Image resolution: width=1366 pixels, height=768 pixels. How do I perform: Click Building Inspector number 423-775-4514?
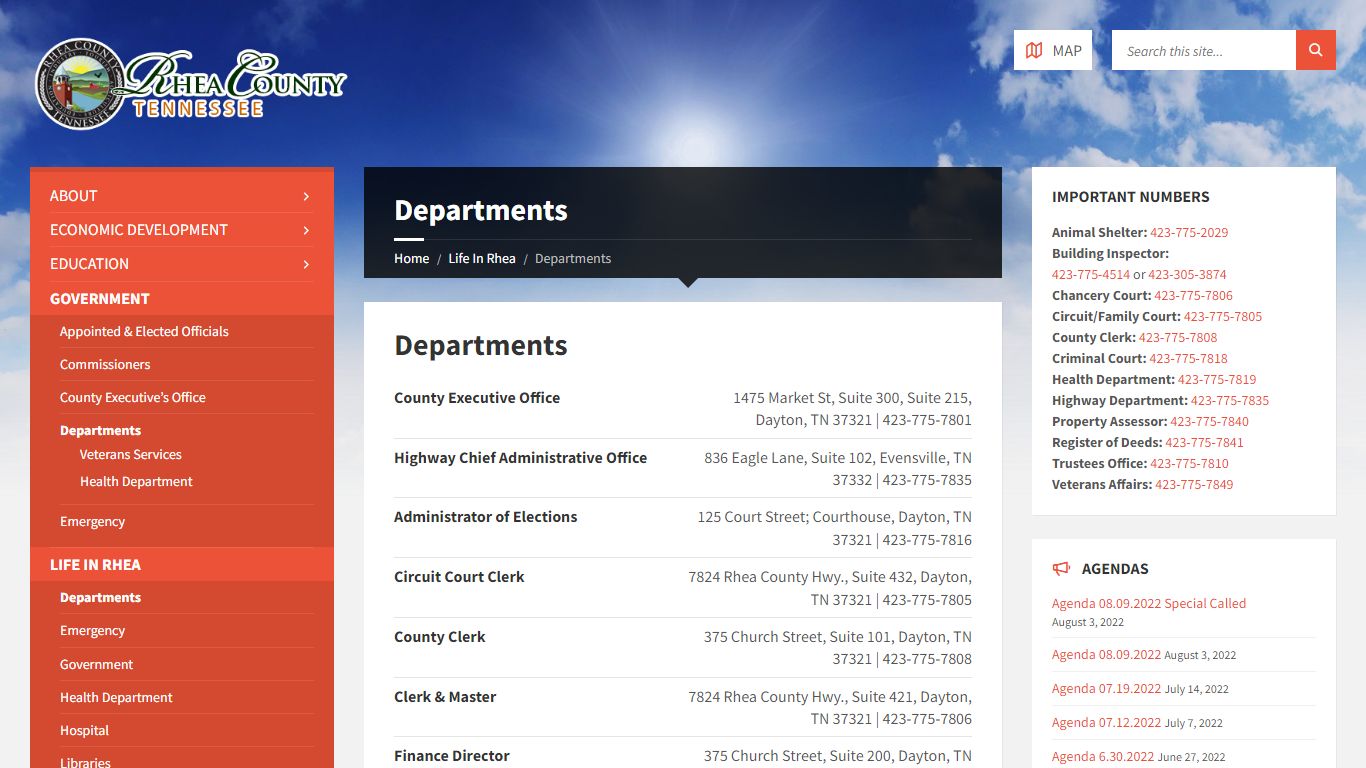pyautogui.click(x=1091, y=274)
